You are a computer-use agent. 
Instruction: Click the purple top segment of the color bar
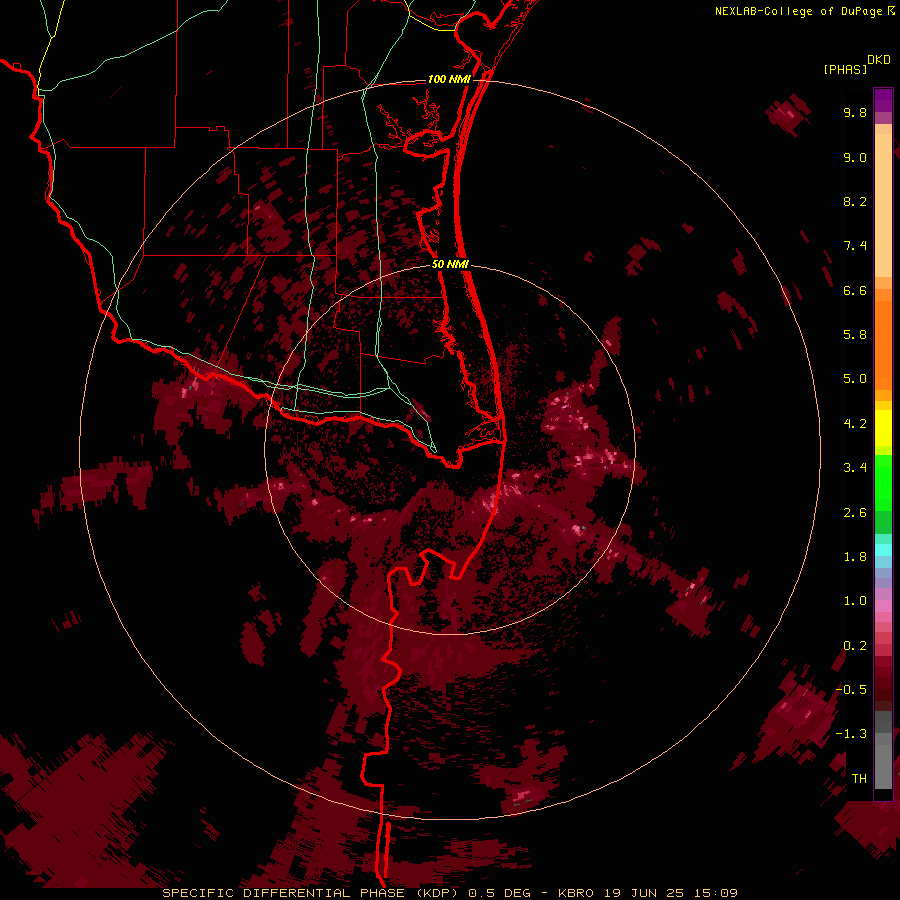click(x=883, y=100)
